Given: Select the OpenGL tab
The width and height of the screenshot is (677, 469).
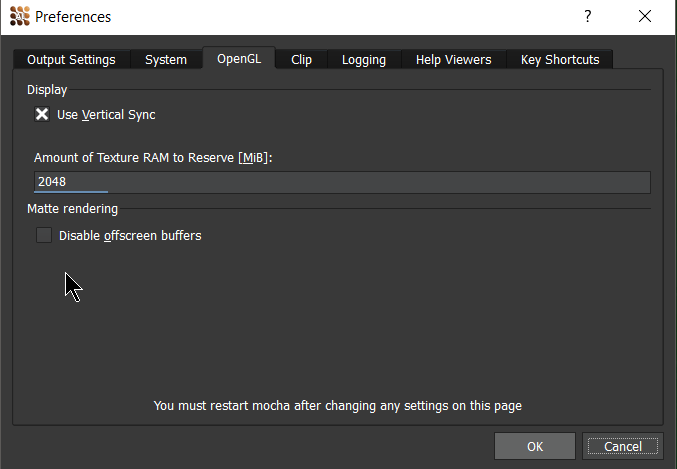Looking at the screenshot, I should [239, 59].
